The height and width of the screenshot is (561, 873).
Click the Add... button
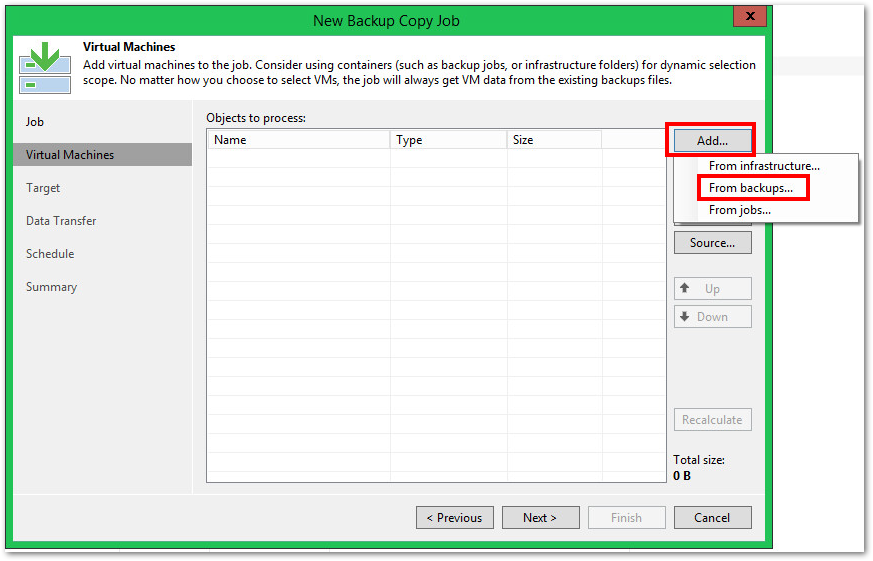point(711,141)
